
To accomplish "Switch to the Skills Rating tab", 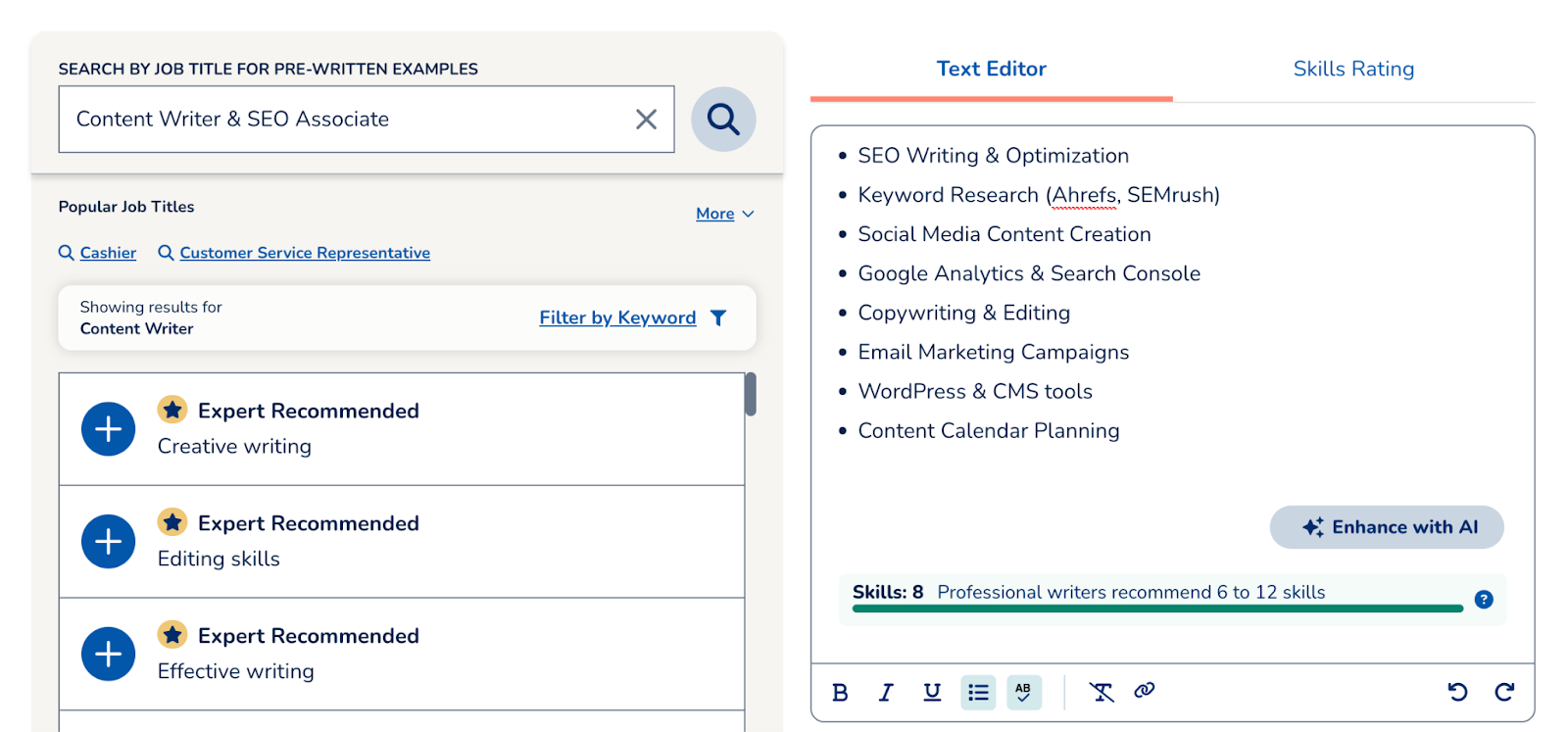I will coord(1353,69).
